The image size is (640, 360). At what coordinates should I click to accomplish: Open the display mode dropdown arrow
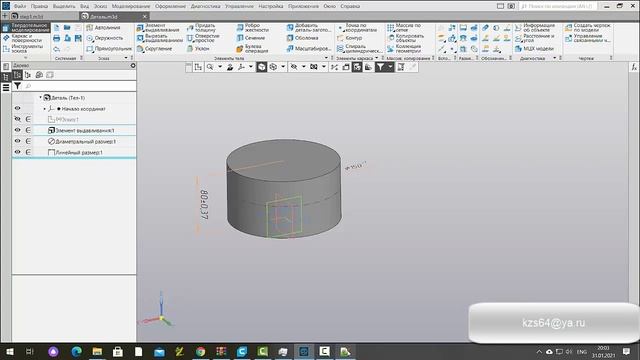(283, 67)
